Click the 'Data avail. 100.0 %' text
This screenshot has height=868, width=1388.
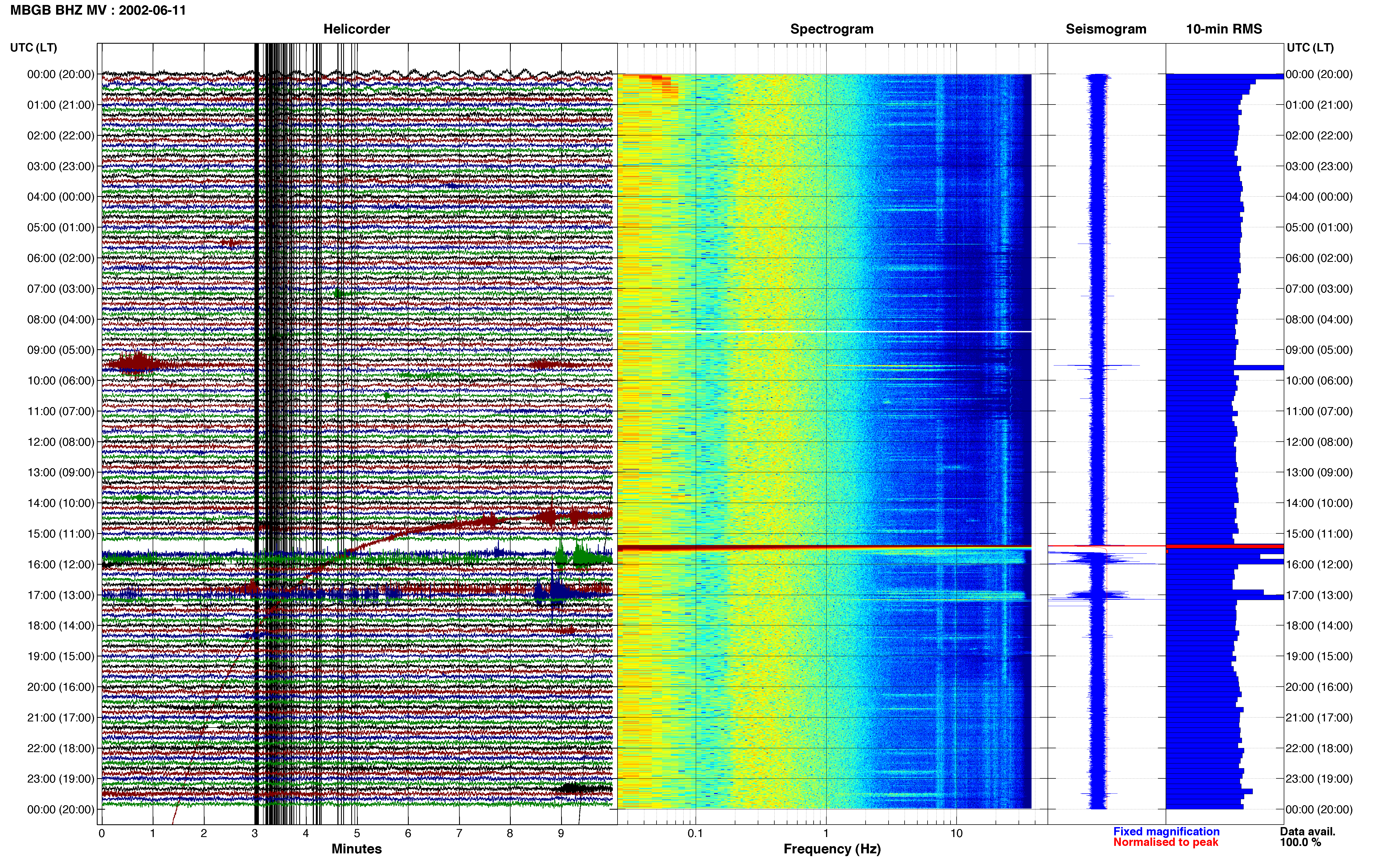pos(1308,836)
